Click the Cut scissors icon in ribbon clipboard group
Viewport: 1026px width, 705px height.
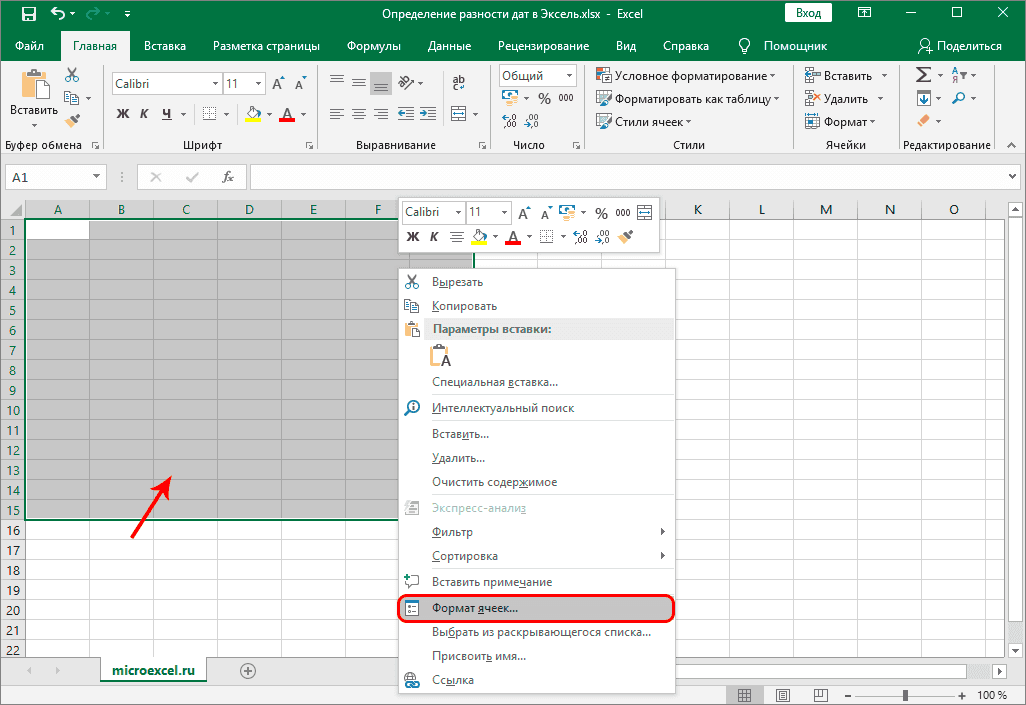click(x=72, y=75)
